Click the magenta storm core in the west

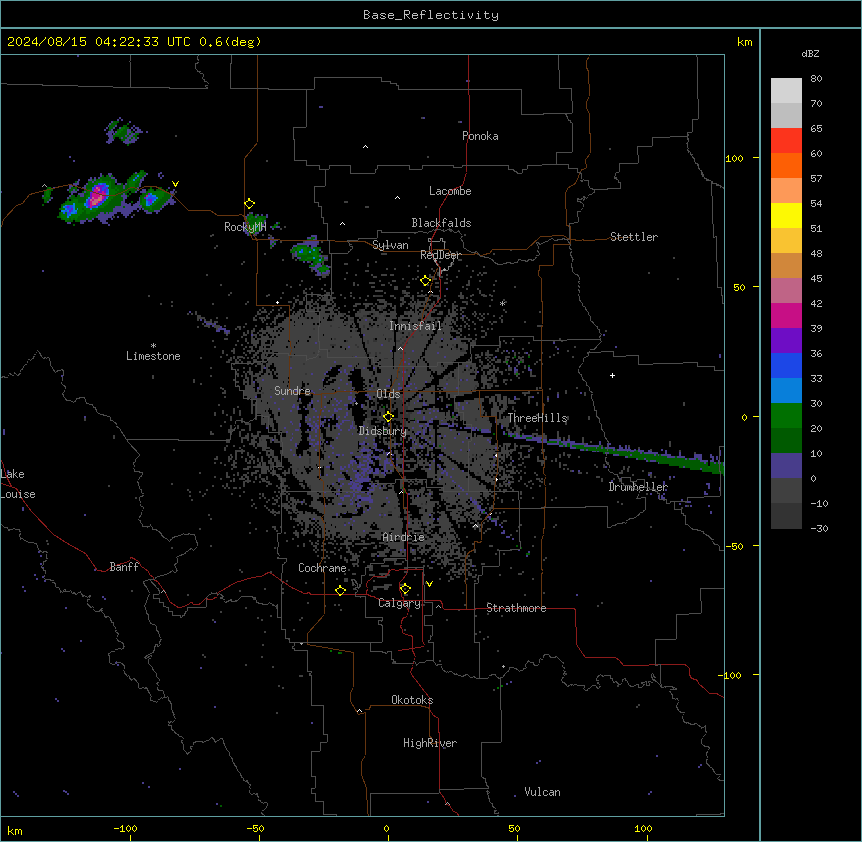[98, 195]
